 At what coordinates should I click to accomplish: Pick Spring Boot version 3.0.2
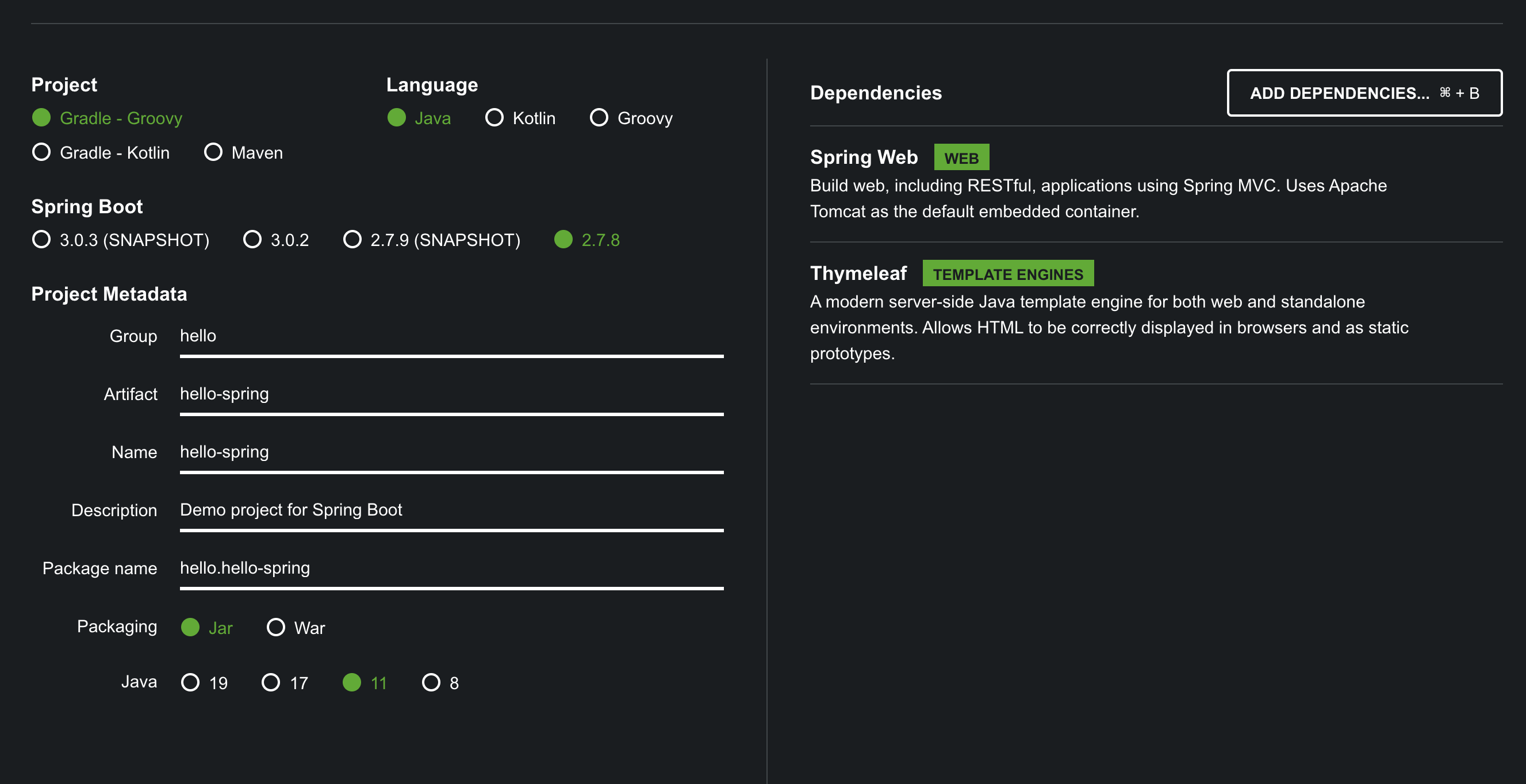tap(276, 240)
